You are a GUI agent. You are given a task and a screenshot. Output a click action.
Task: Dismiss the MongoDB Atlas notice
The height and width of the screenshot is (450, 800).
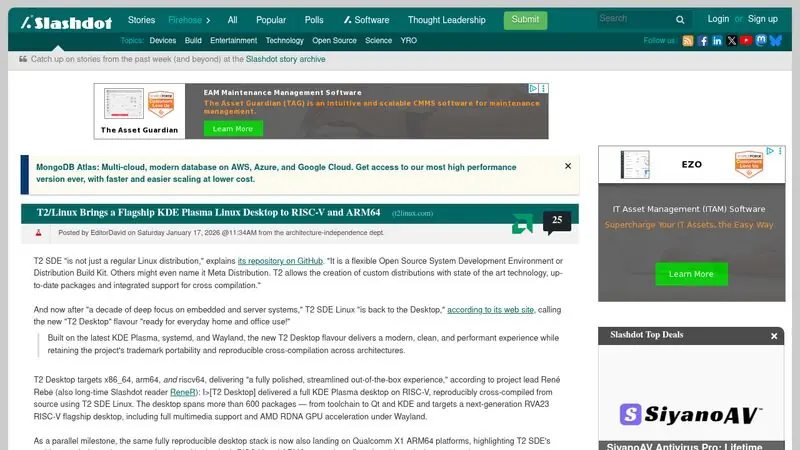point(568,166)
